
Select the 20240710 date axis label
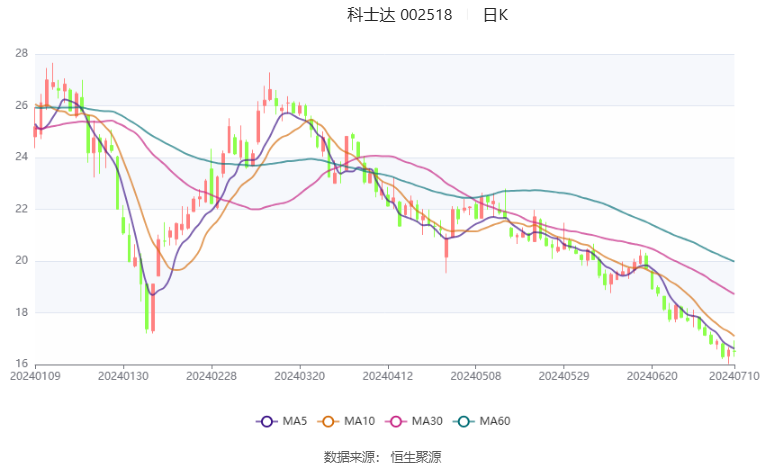[x=735, y=376]
